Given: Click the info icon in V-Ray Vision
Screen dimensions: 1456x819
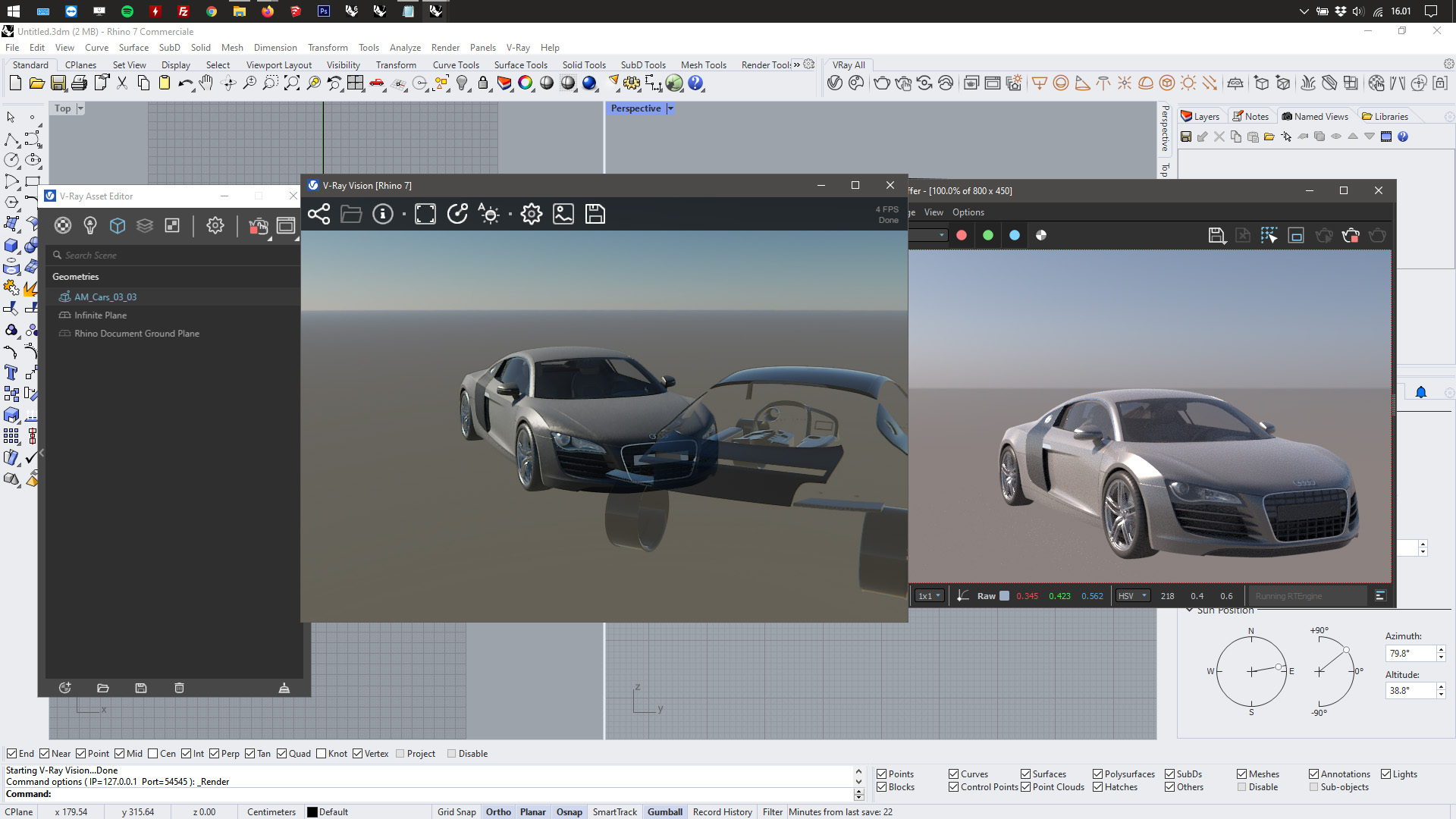Looking at the screenshot, I should pyautogui.click(x=383, y=214).
